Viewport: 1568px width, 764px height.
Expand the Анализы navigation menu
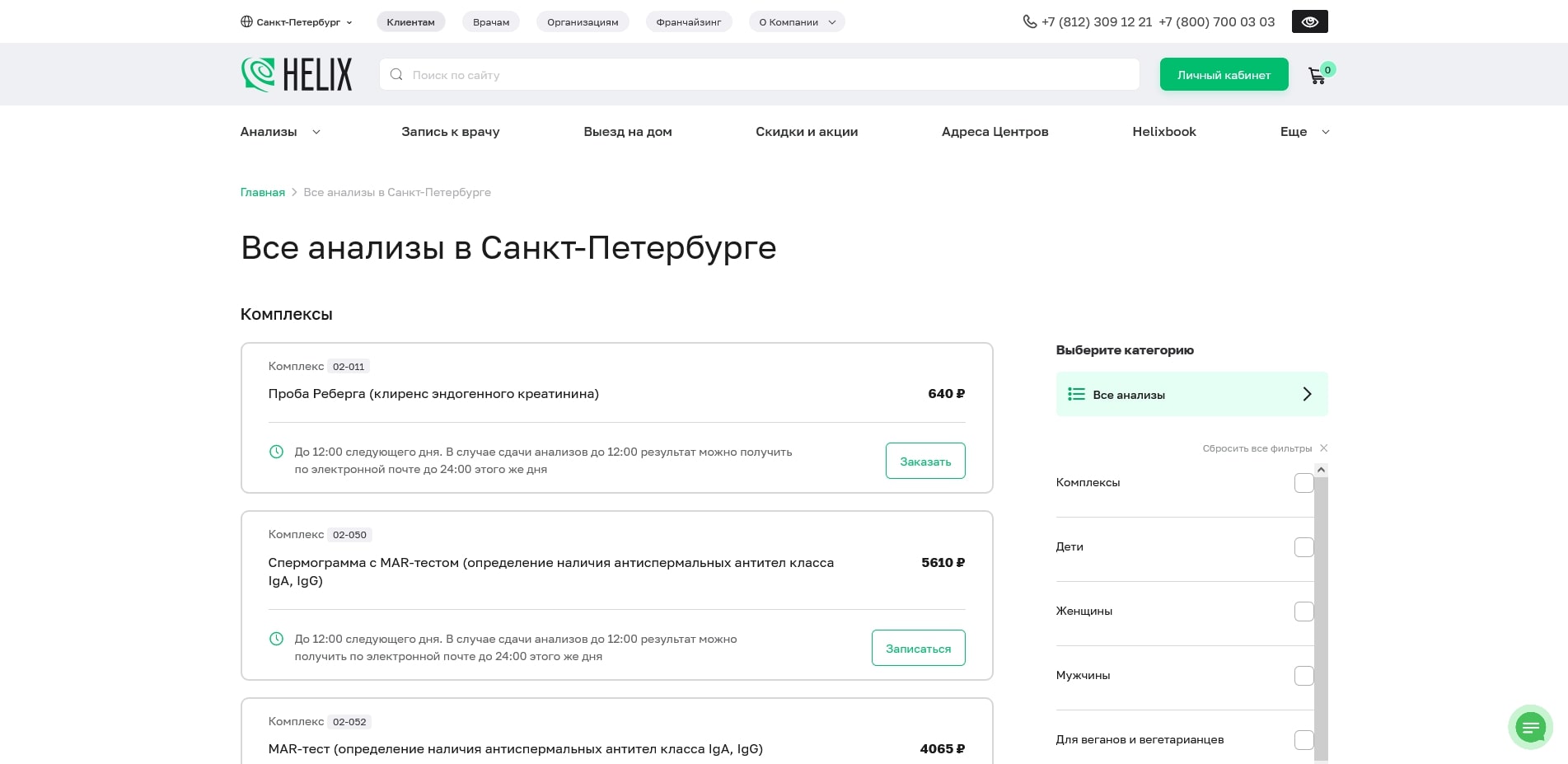pyautogui.click(x=279, y=132)
